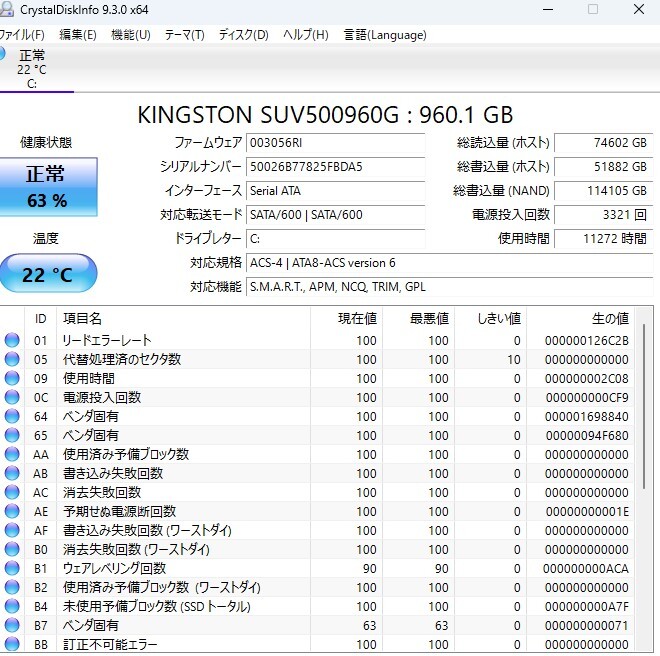This screenshot has height=656, width=660.
Task: Click raw value 000000126C2B
Action: (586, 340)
